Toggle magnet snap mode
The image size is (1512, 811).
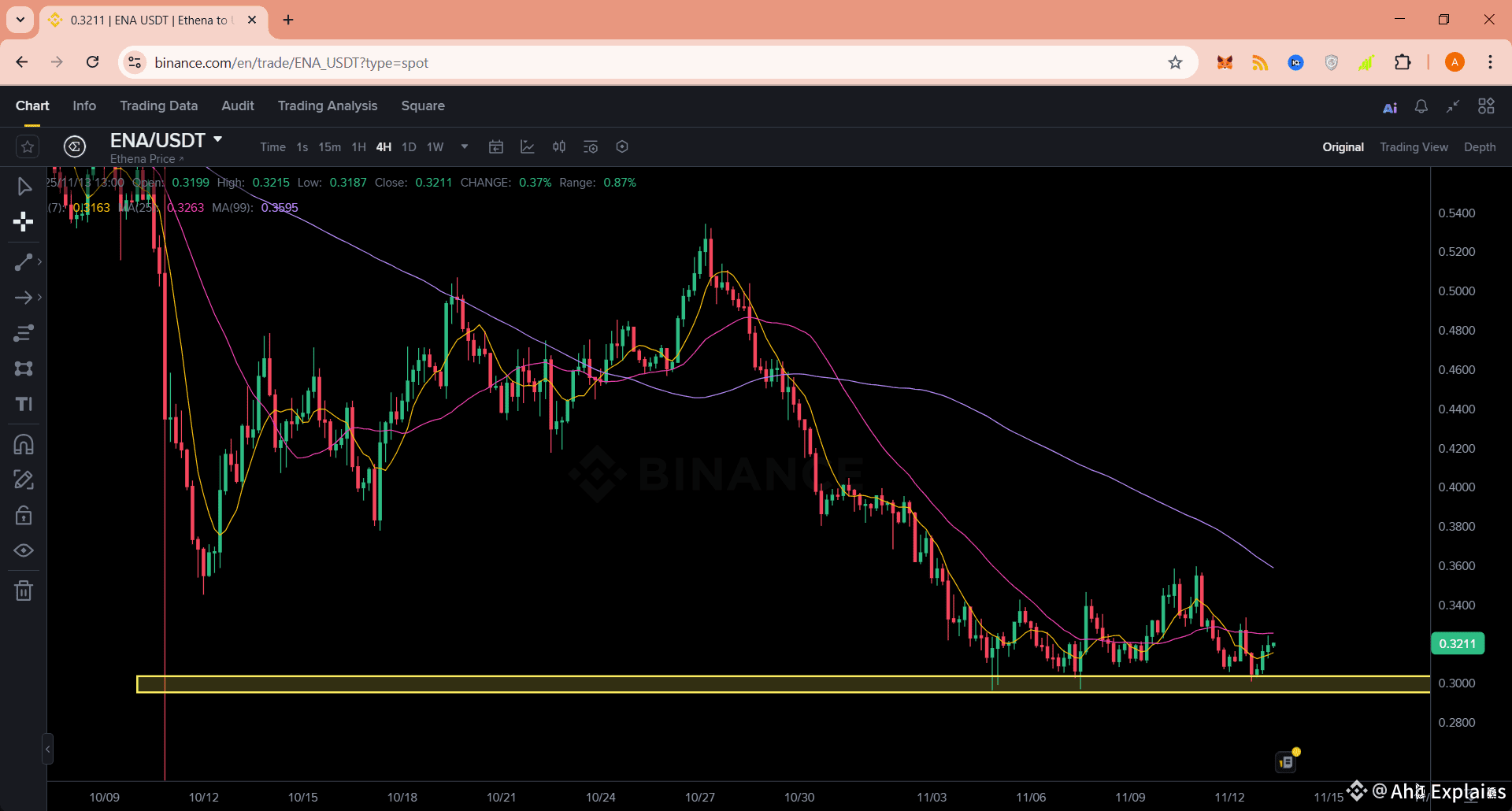coord(24,445)
